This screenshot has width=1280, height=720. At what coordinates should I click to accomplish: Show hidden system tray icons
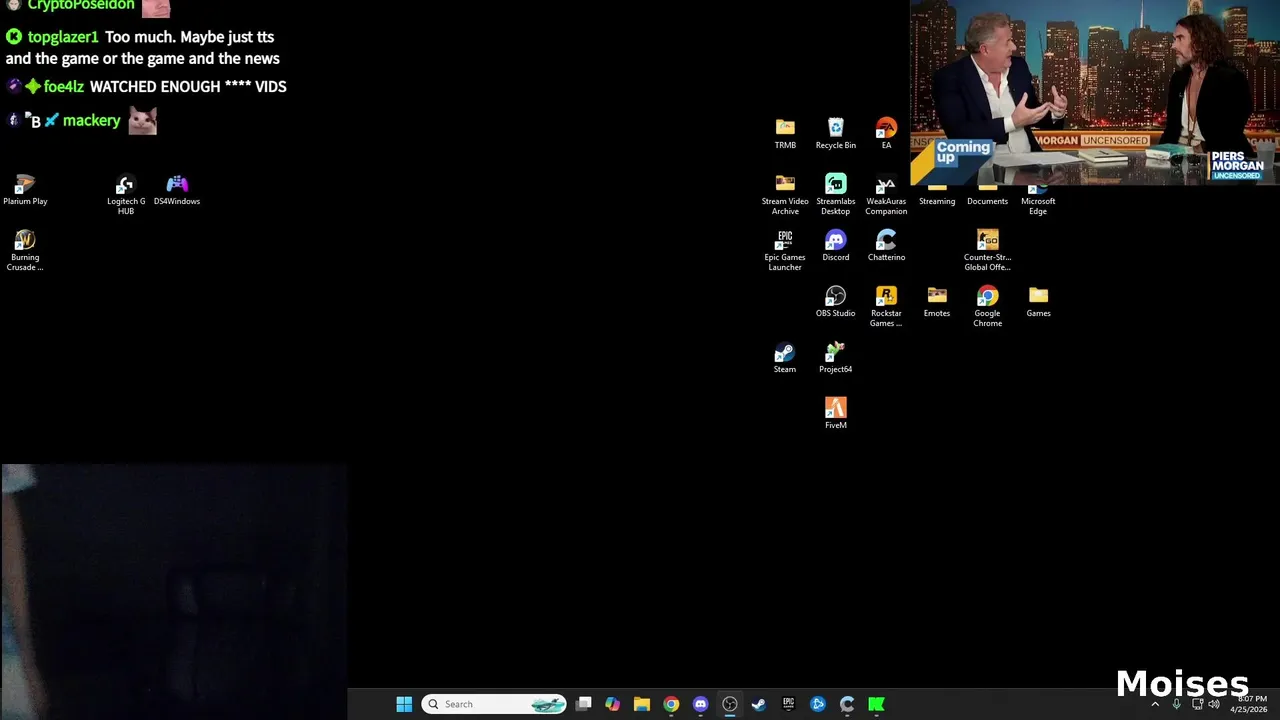[1155, 704]
